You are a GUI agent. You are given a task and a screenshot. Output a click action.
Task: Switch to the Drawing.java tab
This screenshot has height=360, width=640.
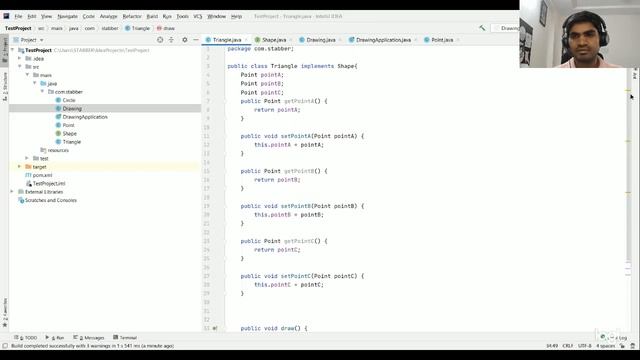[x=320, y=40]
